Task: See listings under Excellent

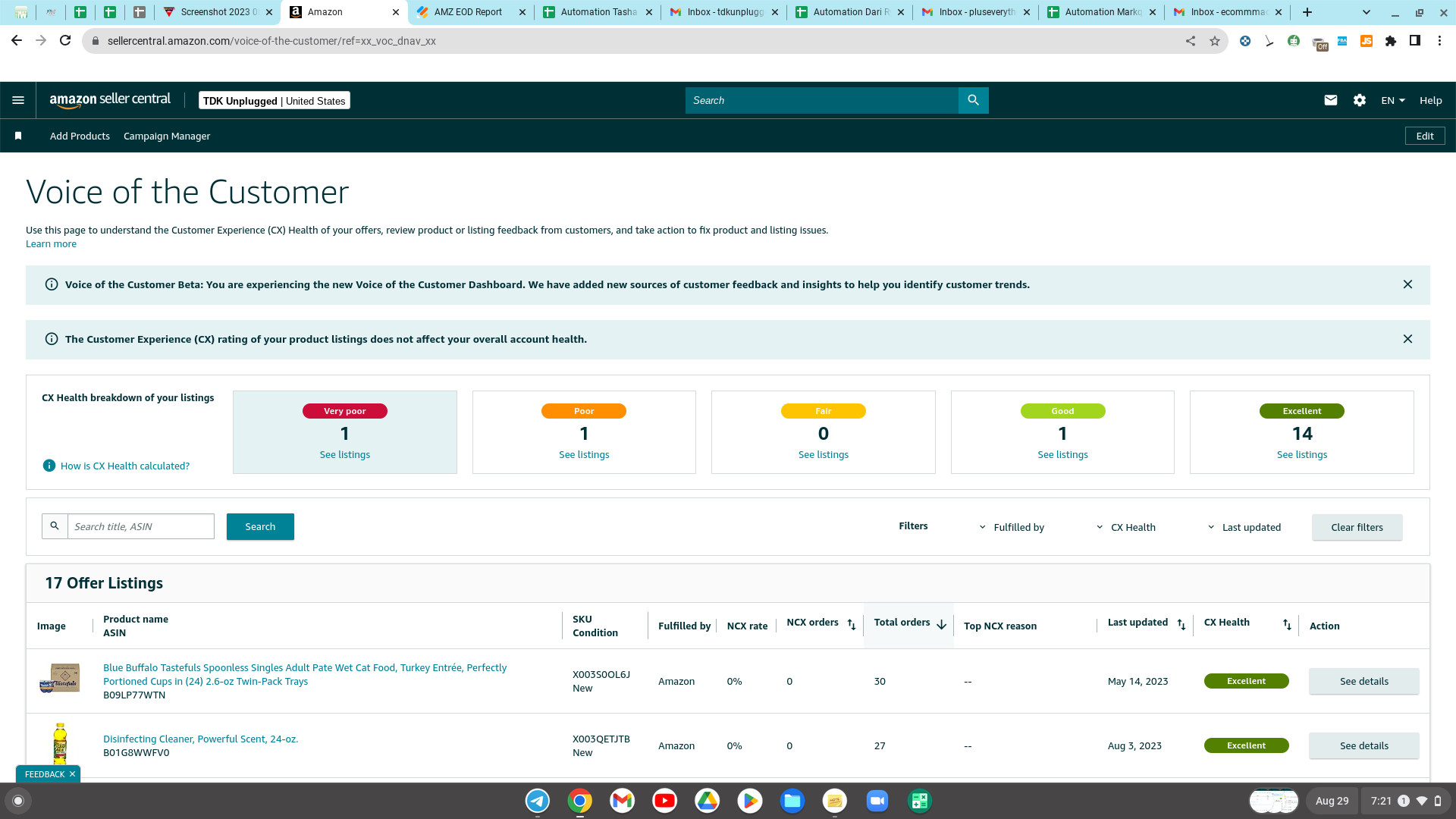Action: pyautogui.click(x=1302, y=454)
